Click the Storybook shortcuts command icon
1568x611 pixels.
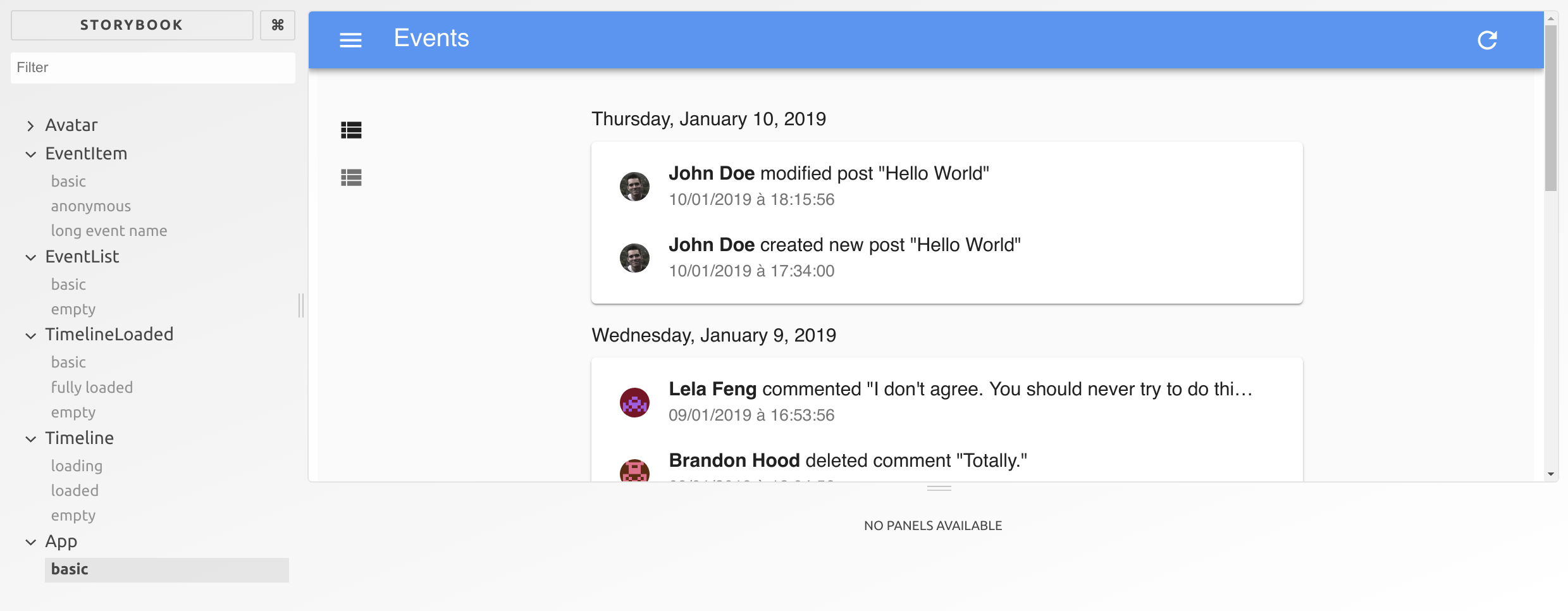point(277,25)
